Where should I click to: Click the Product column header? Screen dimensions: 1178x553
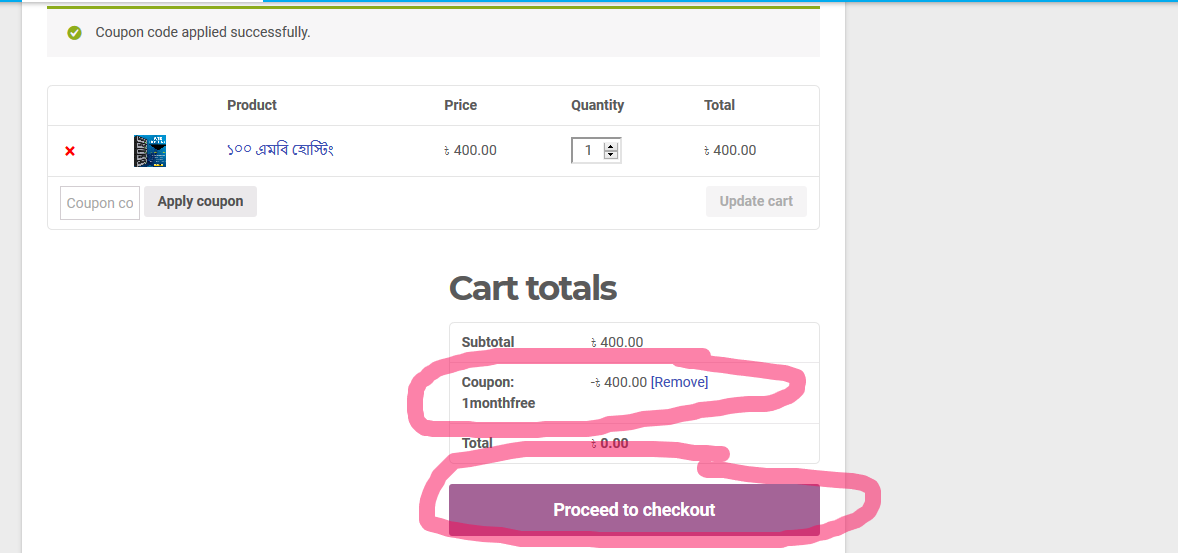pos(252,105)
